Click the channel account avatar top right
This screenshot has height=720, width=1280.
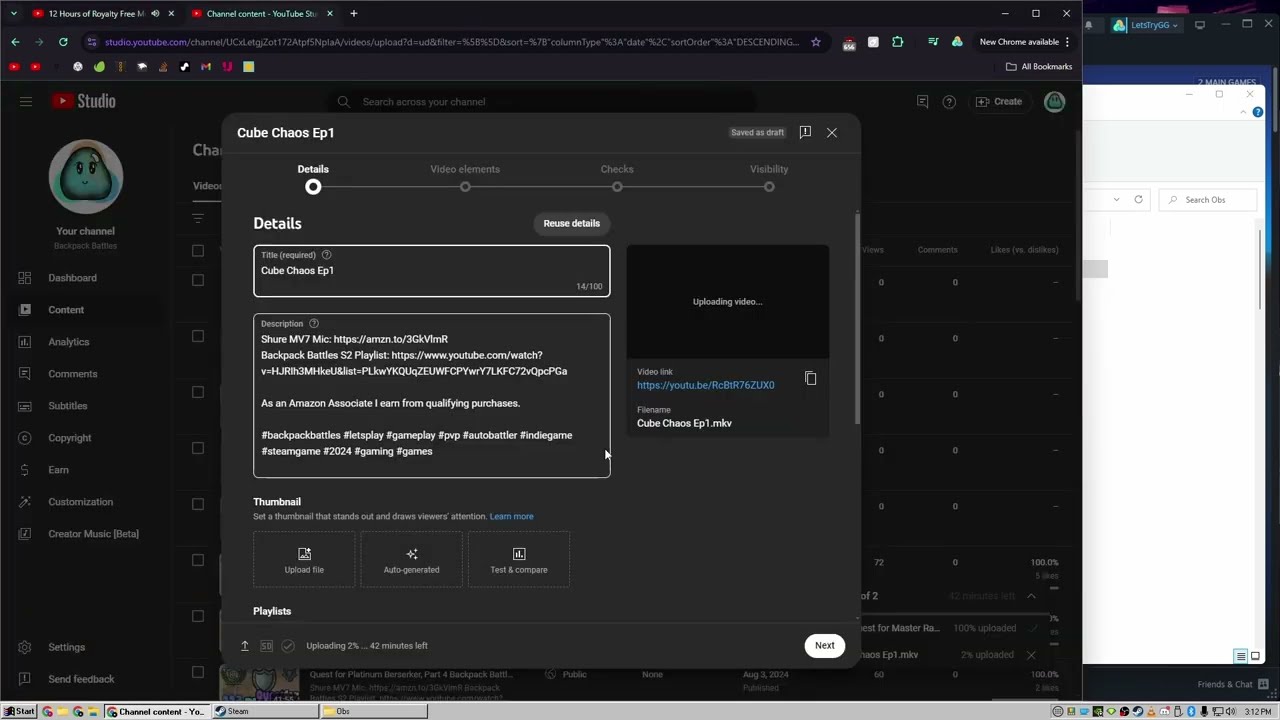click(1054, 101)
